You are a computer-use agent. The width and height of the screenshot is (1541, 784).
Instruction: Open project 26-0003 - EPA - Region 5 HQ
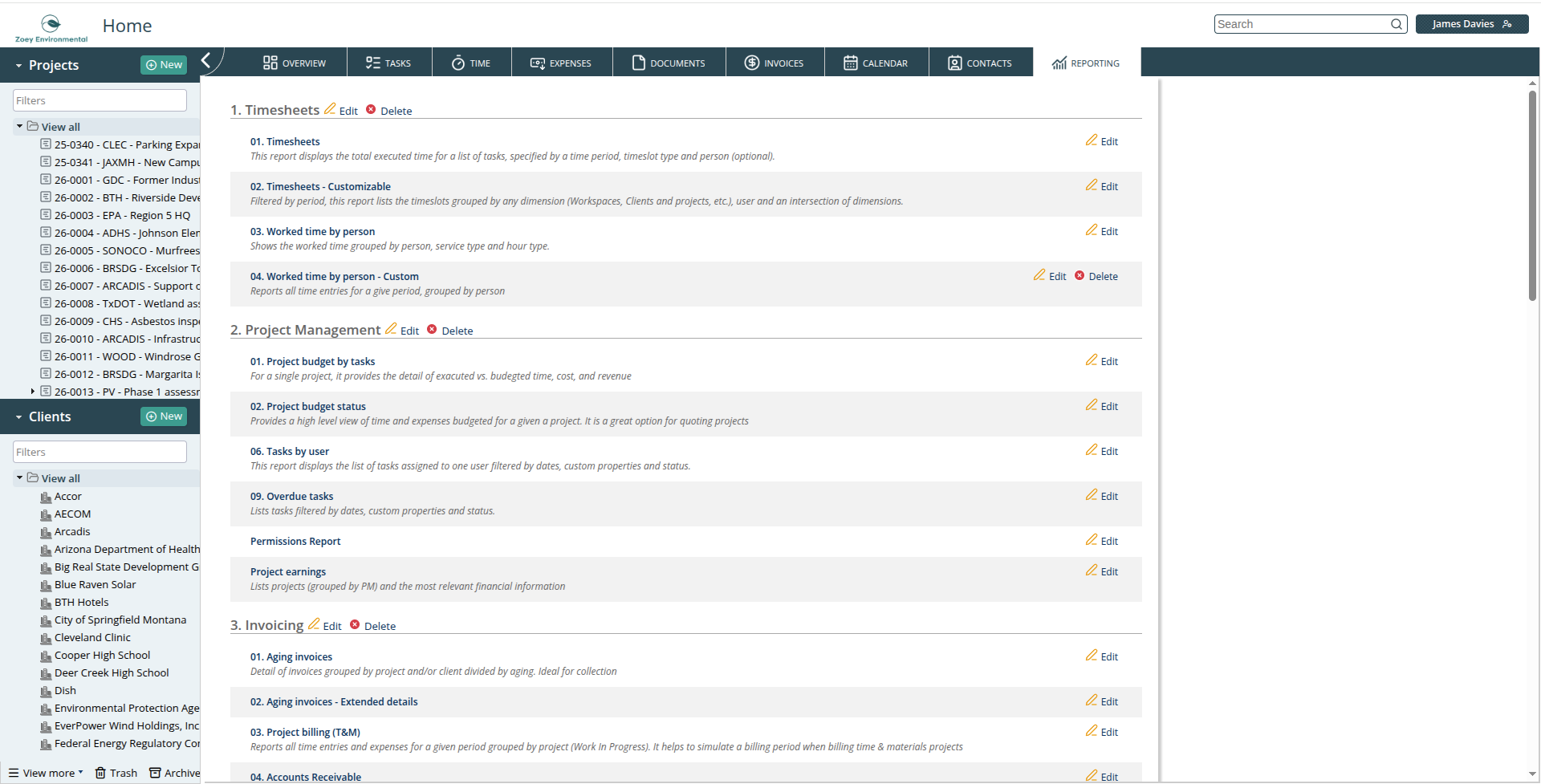[122, 215]
